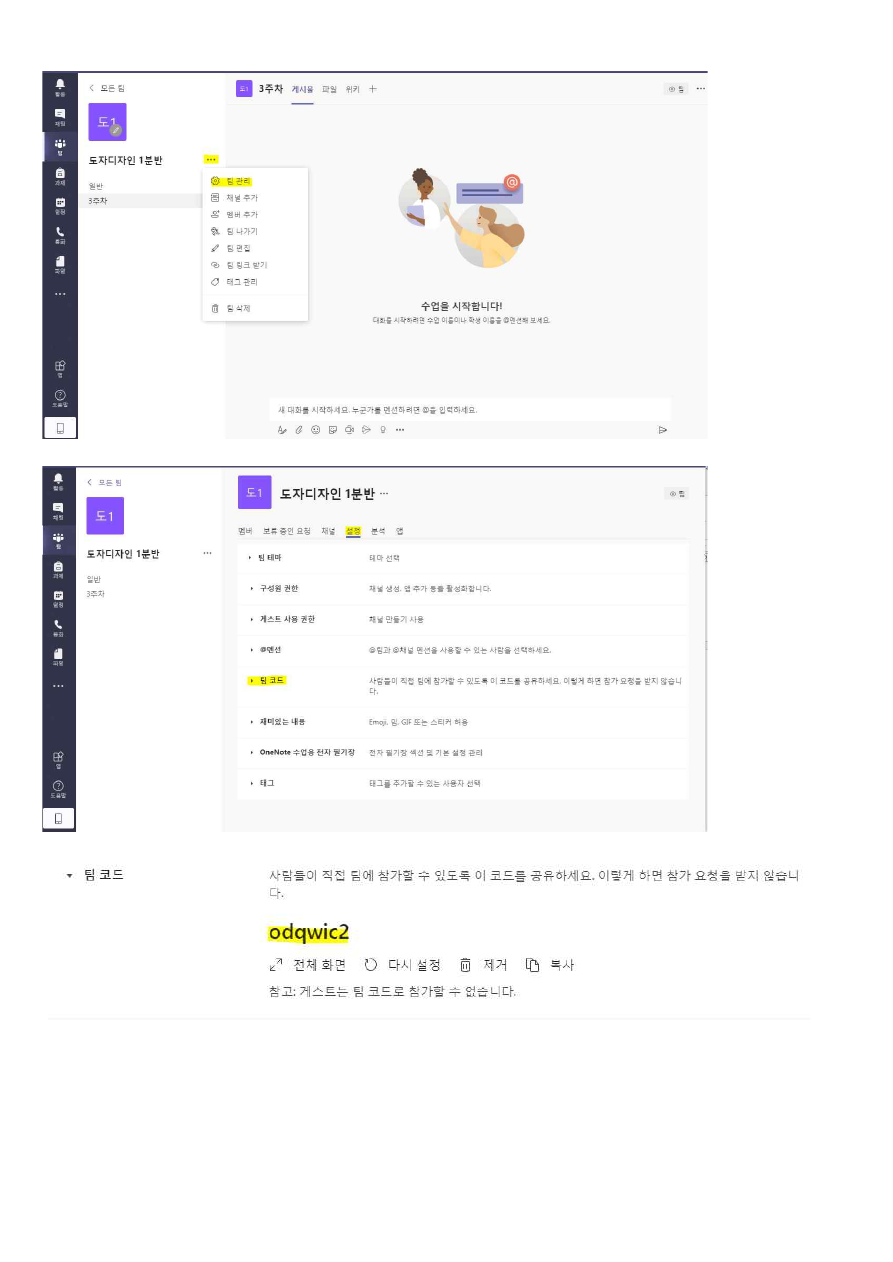Expand the 구성원 권한 section
893x1262 pixels.
coord(462,588)
